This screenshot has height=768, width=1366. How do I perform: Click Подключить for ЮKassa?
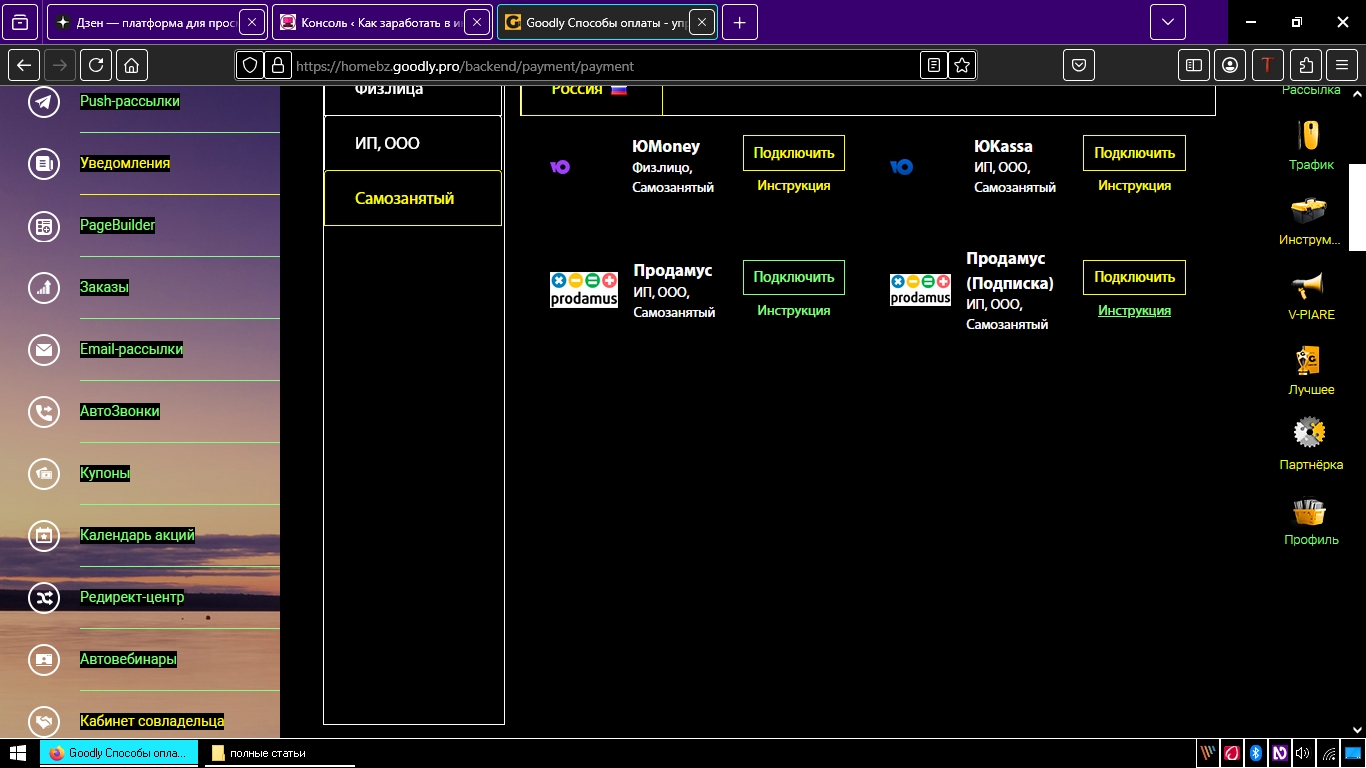tap(1134, 153)
